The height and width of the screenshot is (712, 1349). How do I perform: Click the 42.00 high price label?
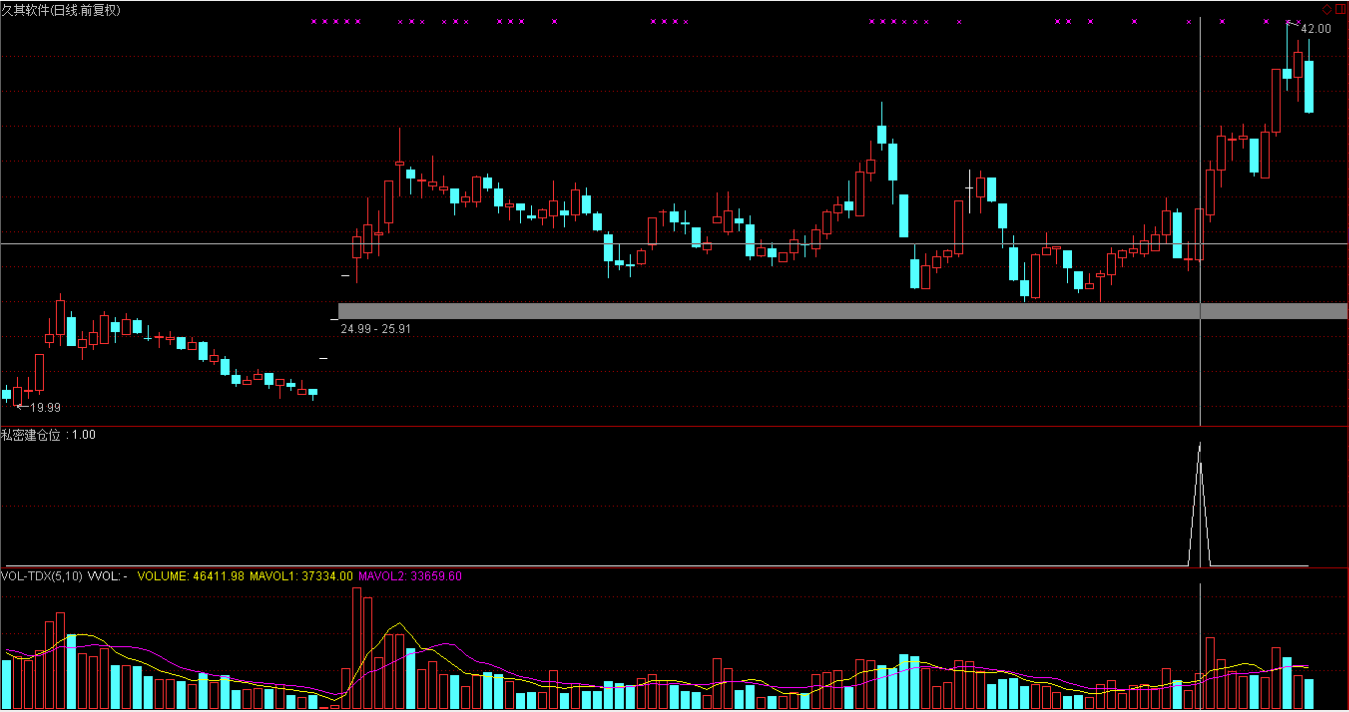tap(1316, 29)
